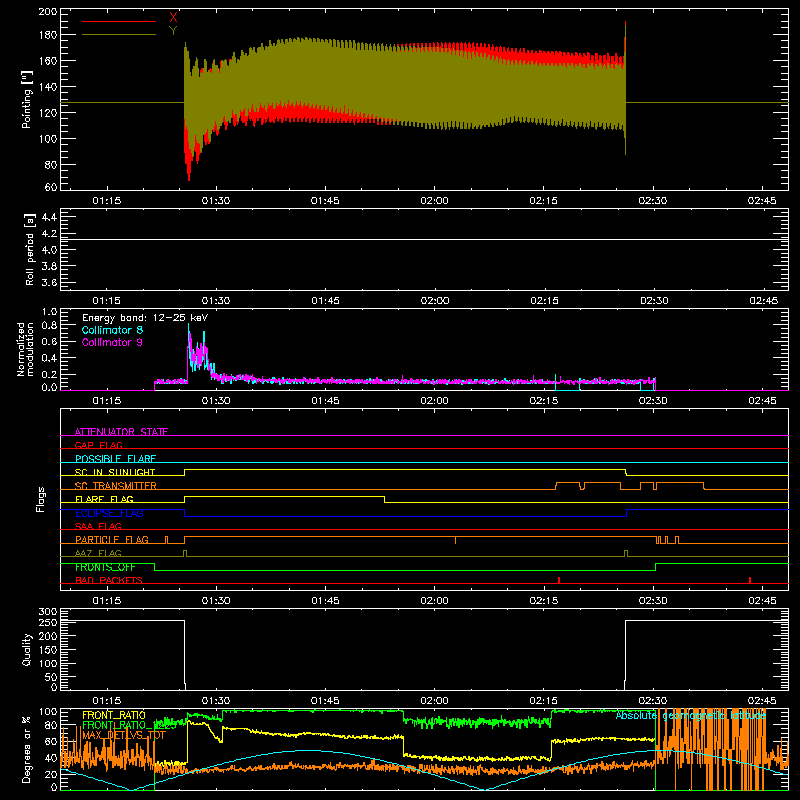
Task: Click the SAA_FLAG label
Action: [98, 526]
